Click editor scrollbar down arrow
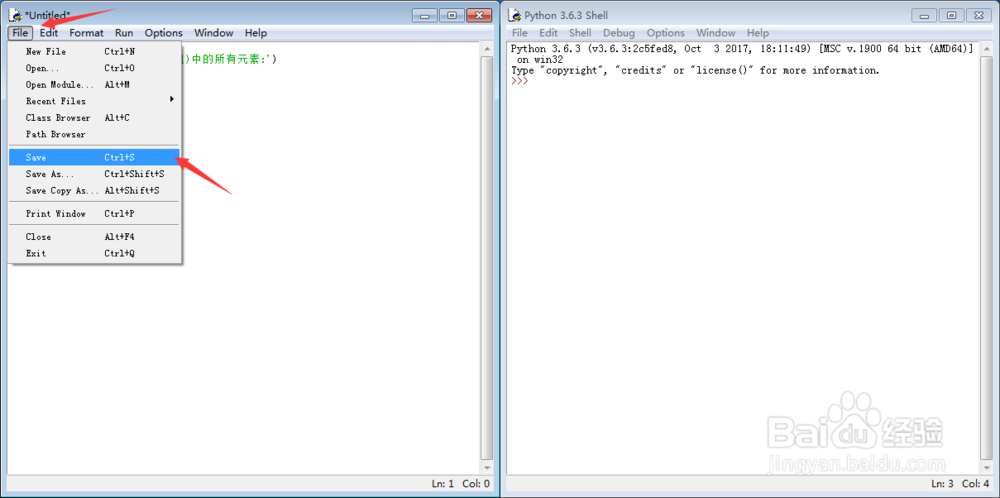The width and height of the screenshot is (1000, 498). 487,468
